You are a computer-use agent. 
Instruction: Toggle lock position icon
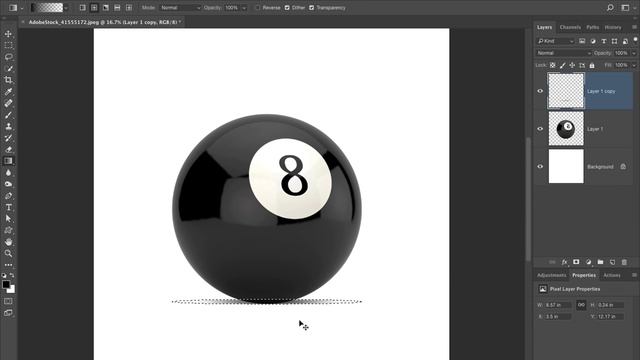click(572, 65)
